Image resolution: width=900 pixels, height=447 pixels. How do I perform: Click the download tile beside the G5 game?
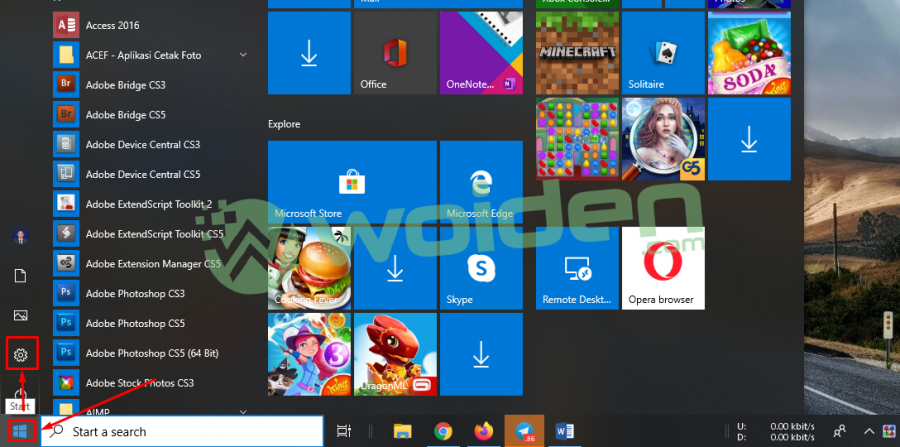pyautogui.click(x=749, y=139)
